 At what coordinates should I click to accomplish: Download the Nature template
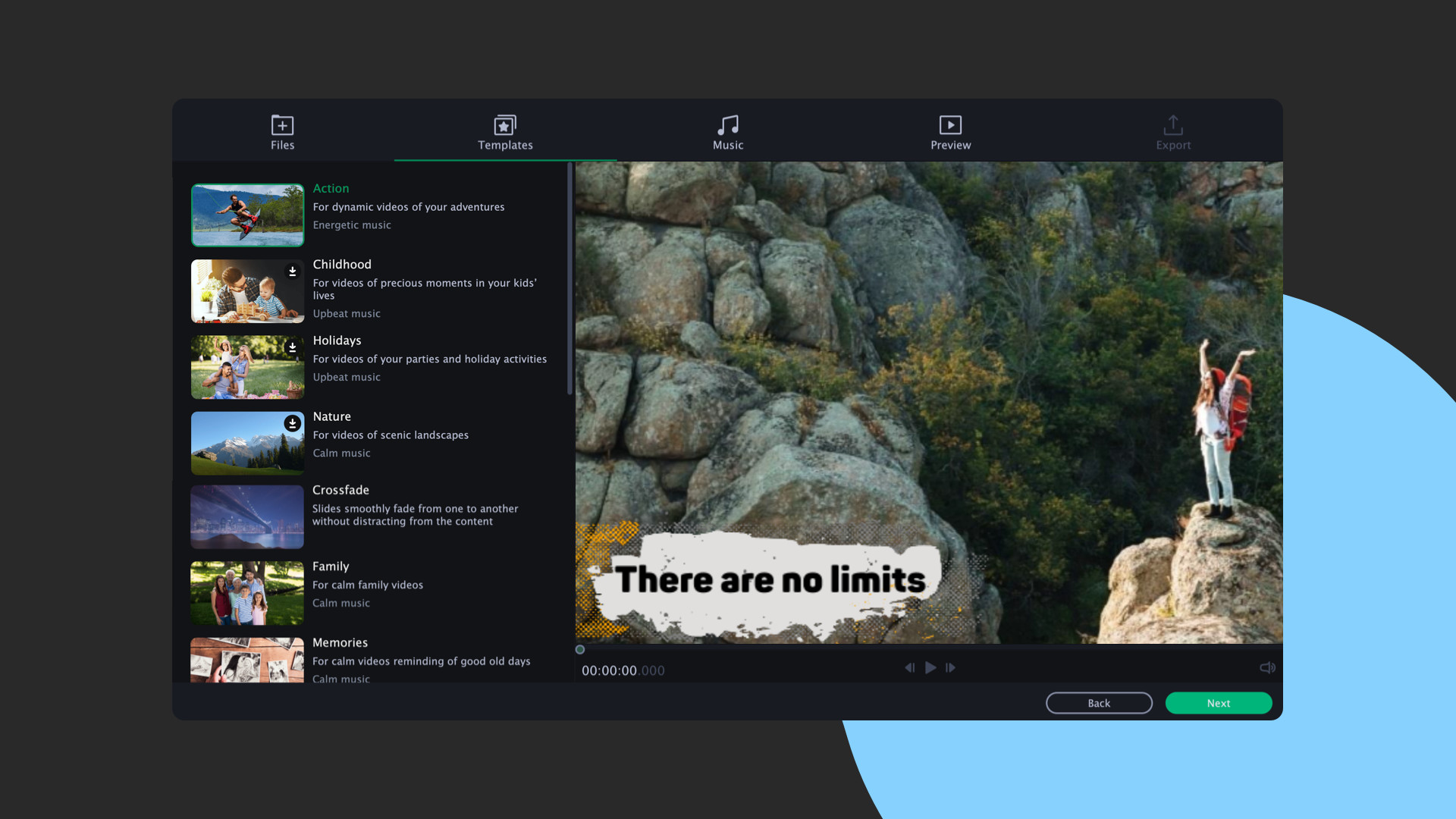[293, 422]
